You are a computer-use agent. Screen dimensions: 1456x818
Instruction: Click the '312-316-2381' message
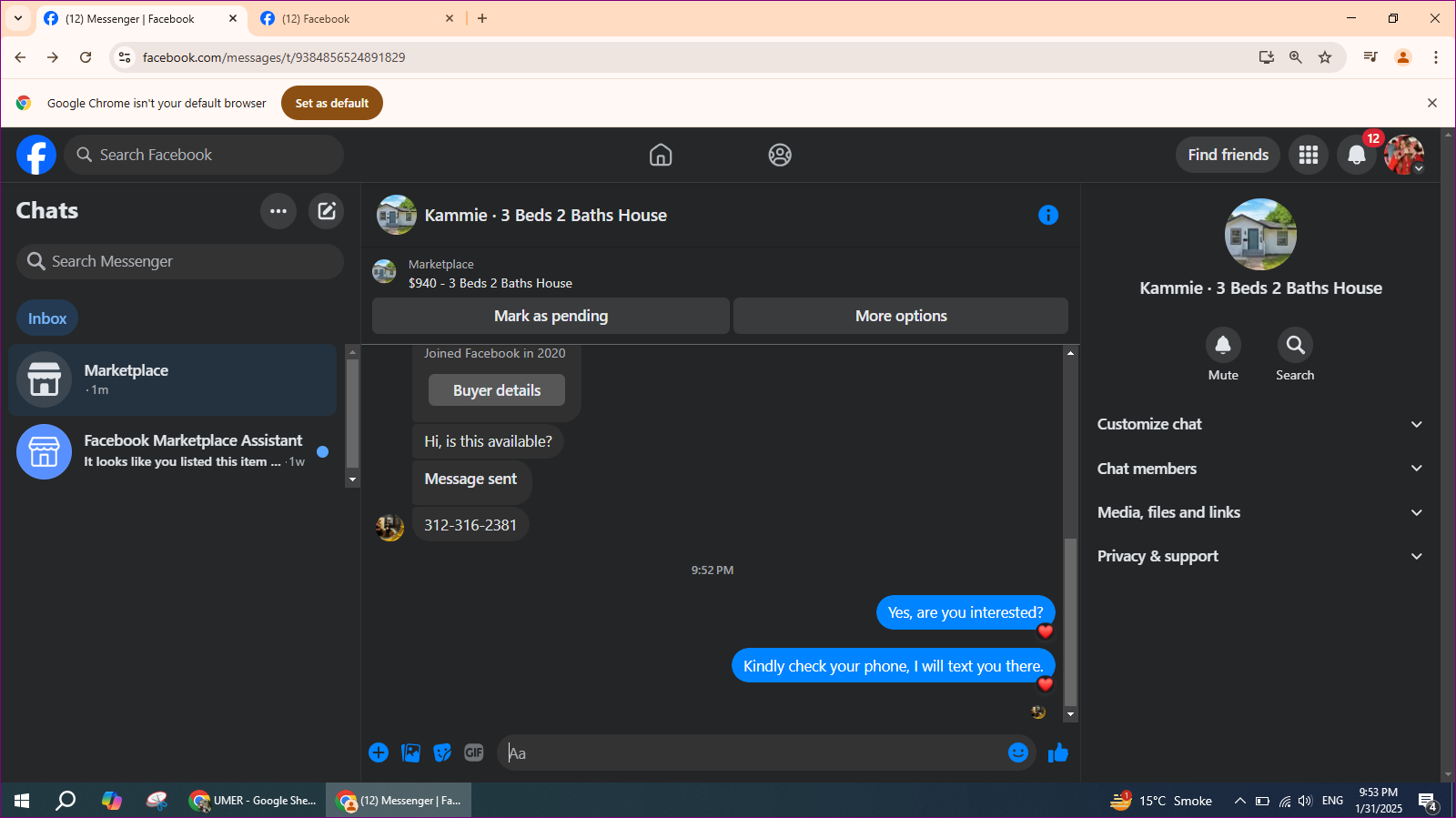pos(470,525)
